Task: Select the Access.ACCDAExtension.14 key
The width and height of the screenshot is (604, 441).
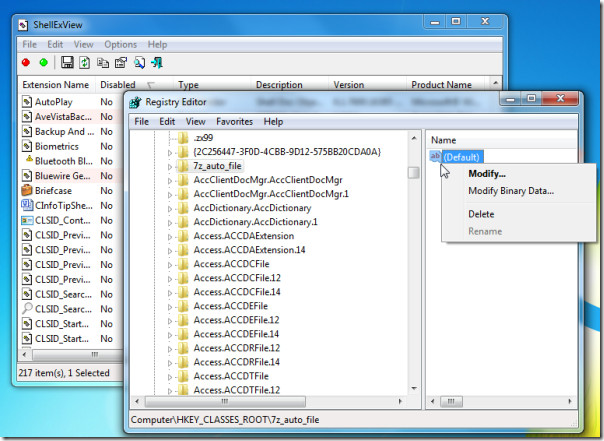Action: (249, 250)
